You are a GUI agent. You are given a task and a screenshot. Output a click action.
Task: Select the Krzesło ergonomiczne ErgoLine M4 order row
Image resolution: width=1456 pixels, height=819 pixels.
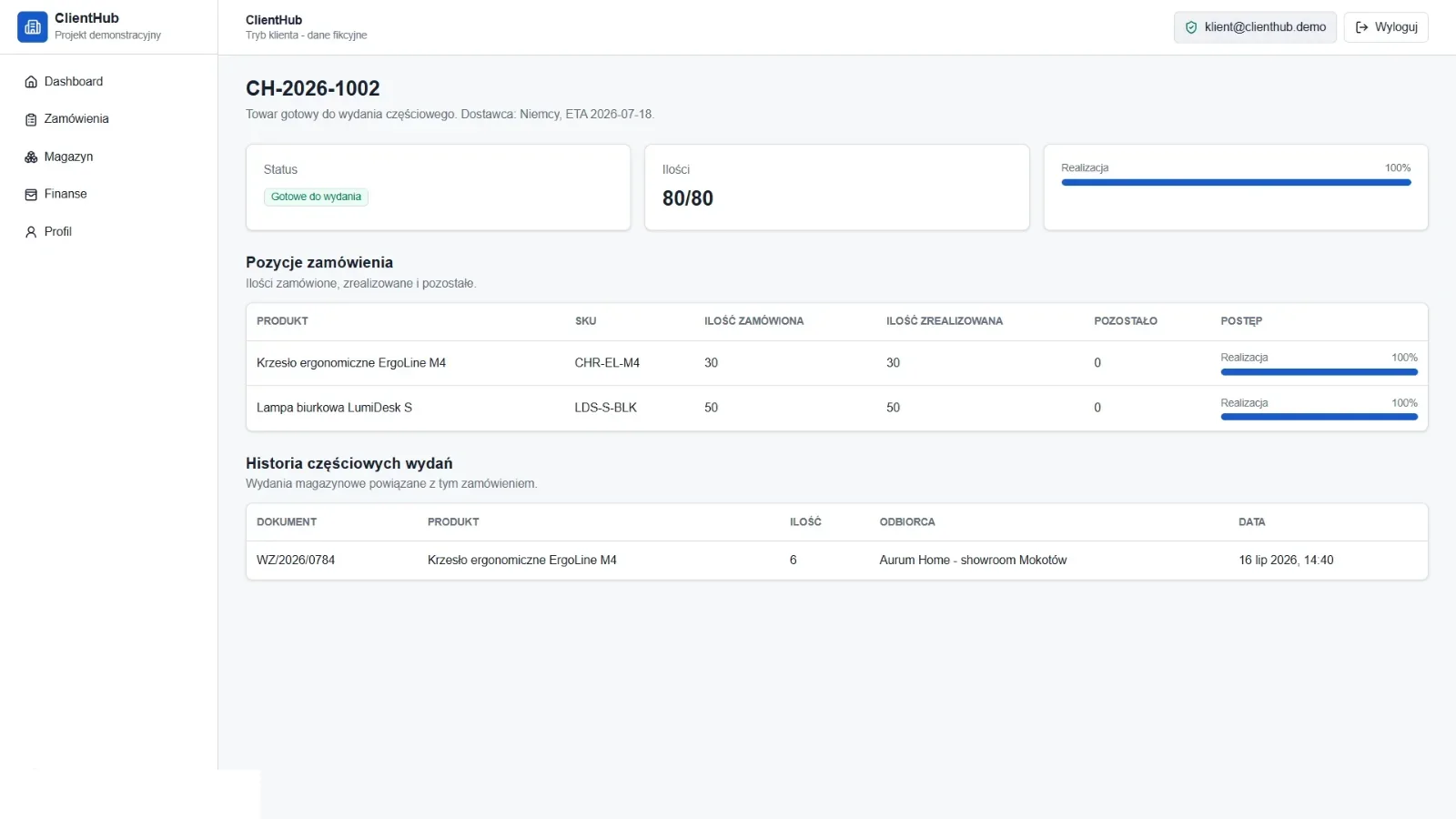click(x=836, y=363)
